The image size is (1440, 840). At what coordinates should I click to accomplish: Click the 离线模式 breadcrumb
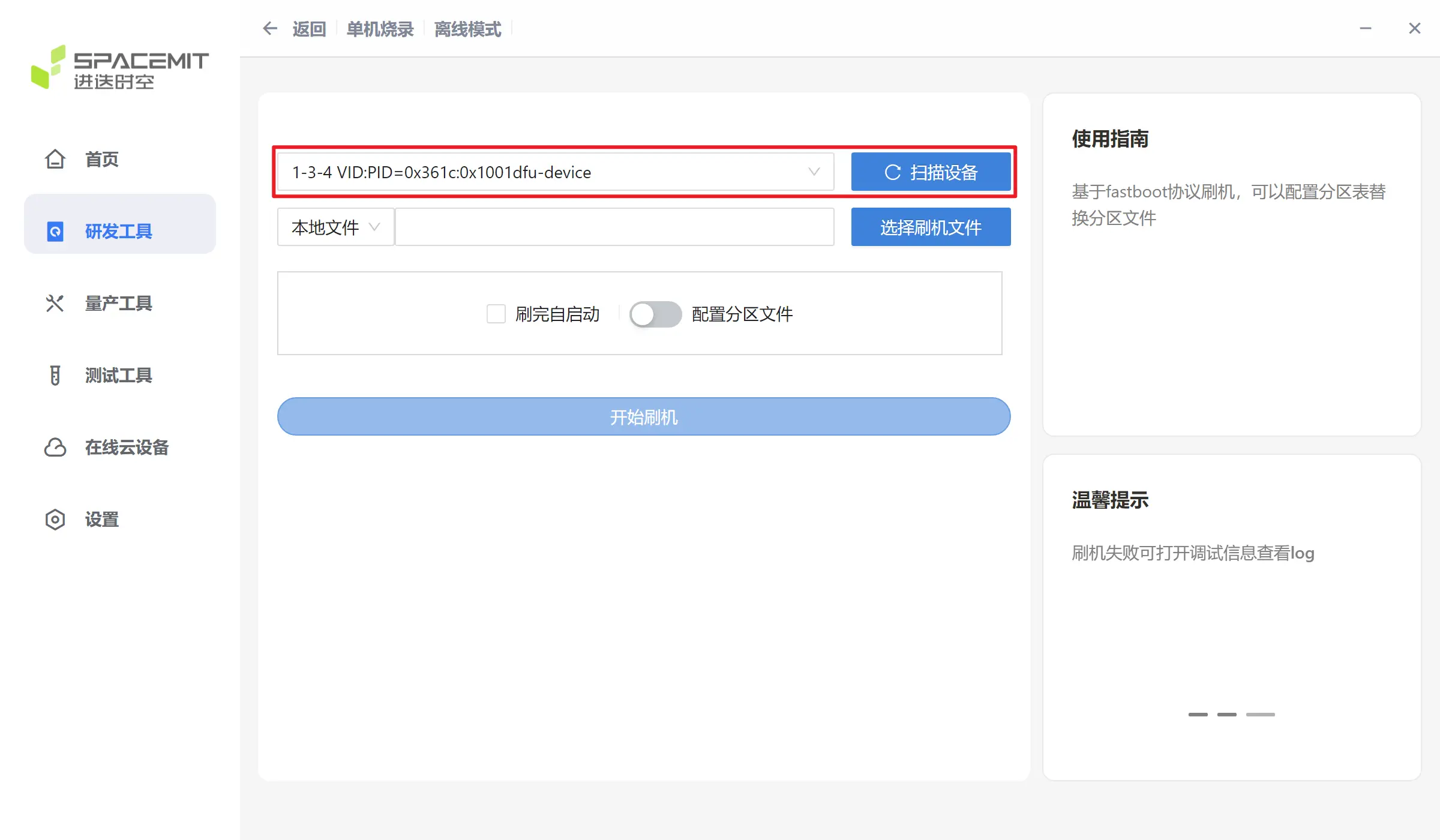point(468,29)
